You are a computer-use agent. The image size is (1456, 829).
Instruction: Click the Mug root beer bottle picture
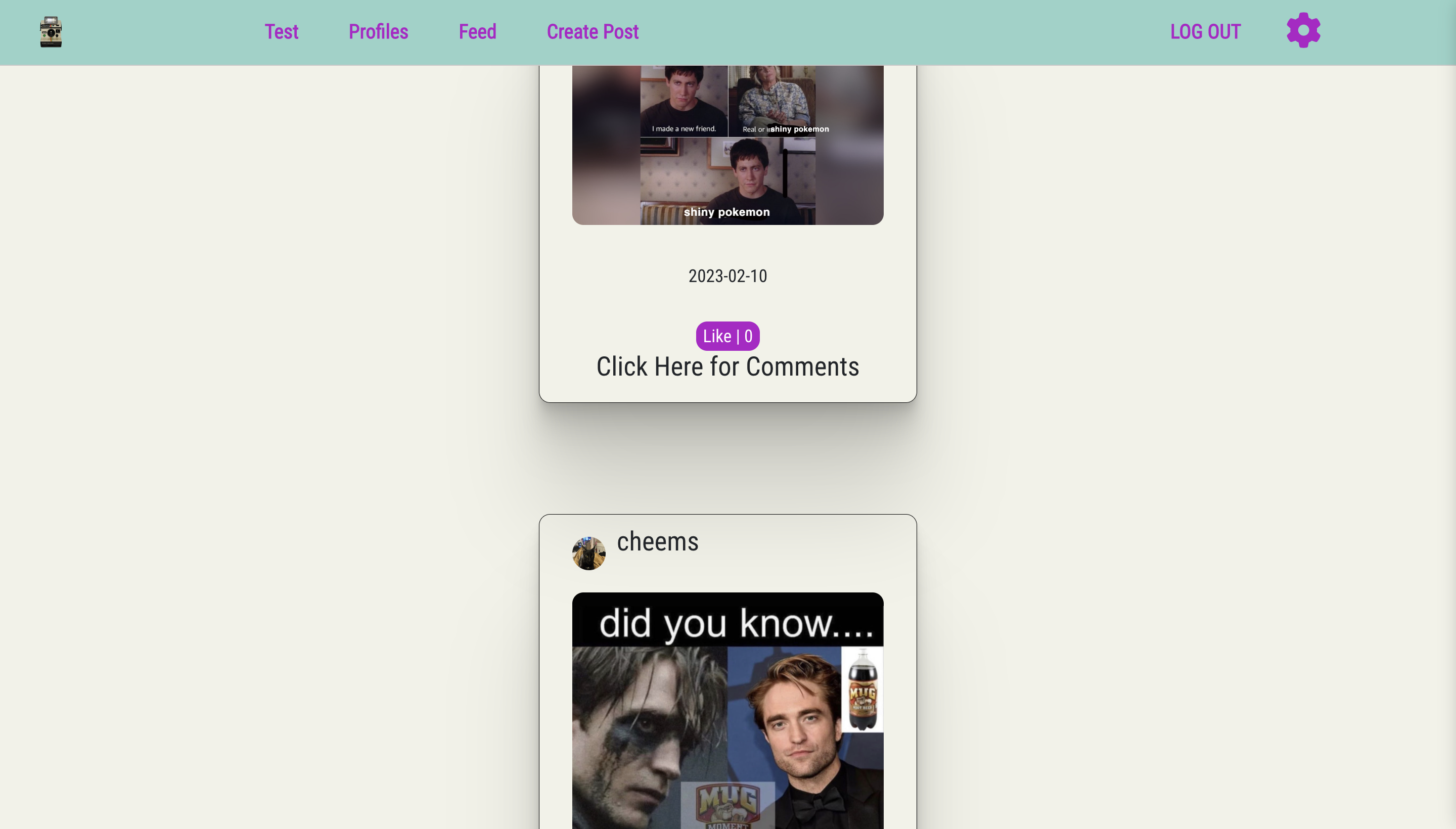point(862,689)
